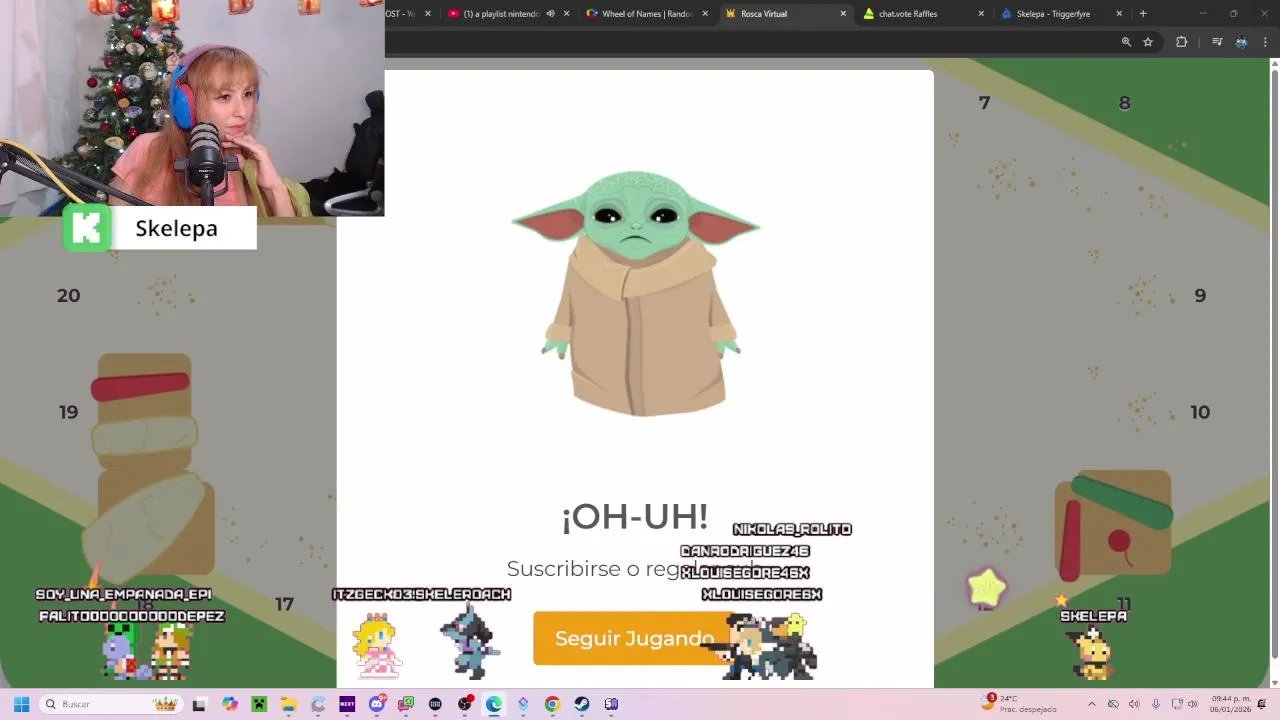This screenshot has width=1280, height=720.
Task: Click the rosca slice numbered 9
Action: click(x=1200, y=296)
